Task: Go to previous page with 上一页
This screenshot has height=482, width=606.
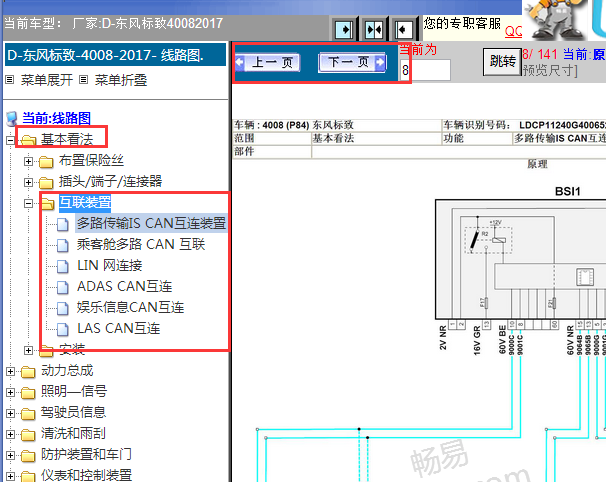Action: point(267,62)
